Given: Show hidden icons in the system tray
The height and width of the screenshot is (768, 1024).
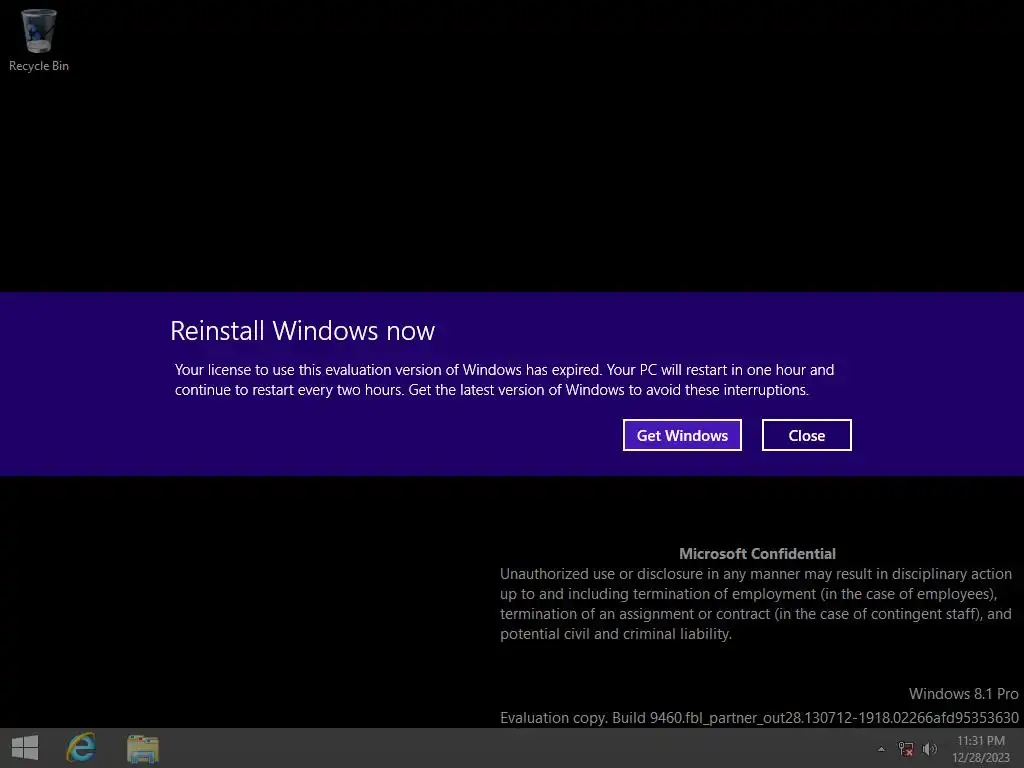Looking at the screenshot, I should tap(882, 749).
